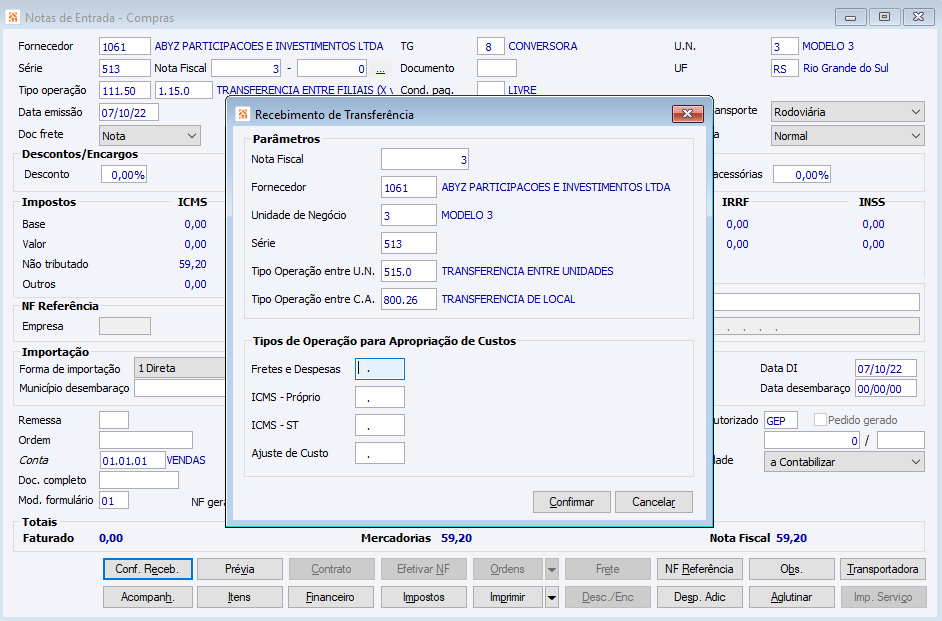The height and width of the screenshot is (621, 942).
Task: Click the Acompanh. button
Action: (x=148, y=598)
